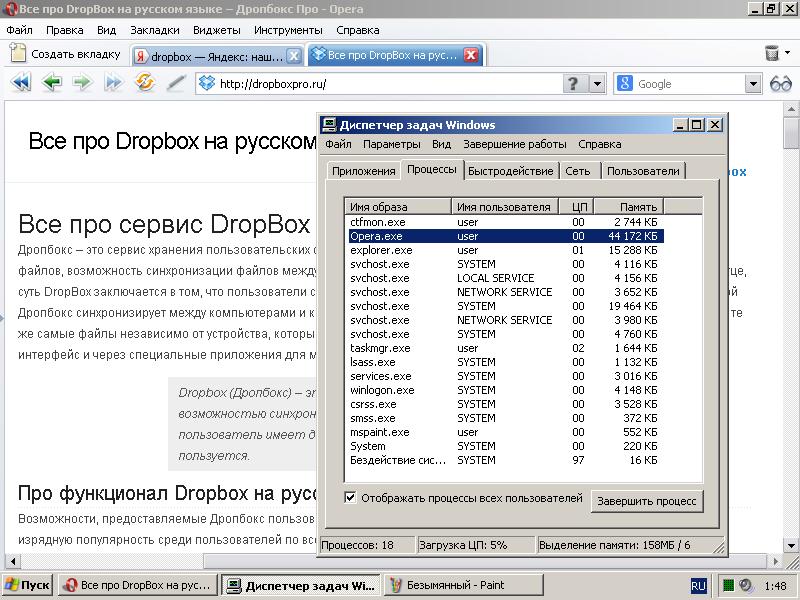800x600 pixels.
Task: Click the RU language indicator in tray
Action: [x=698, y=586]
